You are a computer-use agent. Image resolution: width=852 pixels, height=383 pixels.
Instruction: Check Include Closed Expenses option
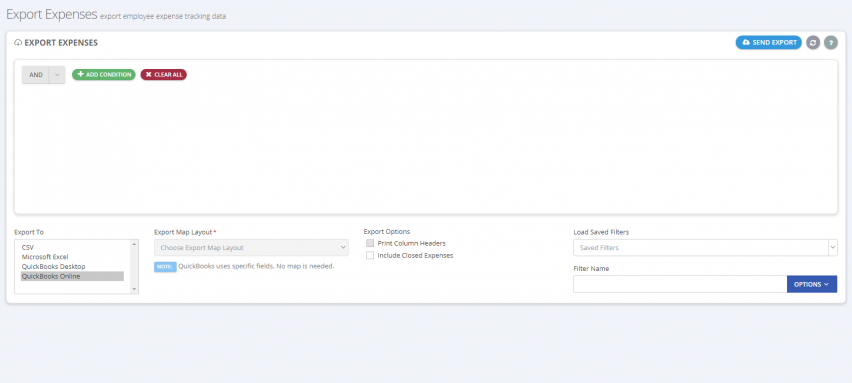[x=370, y=255]
